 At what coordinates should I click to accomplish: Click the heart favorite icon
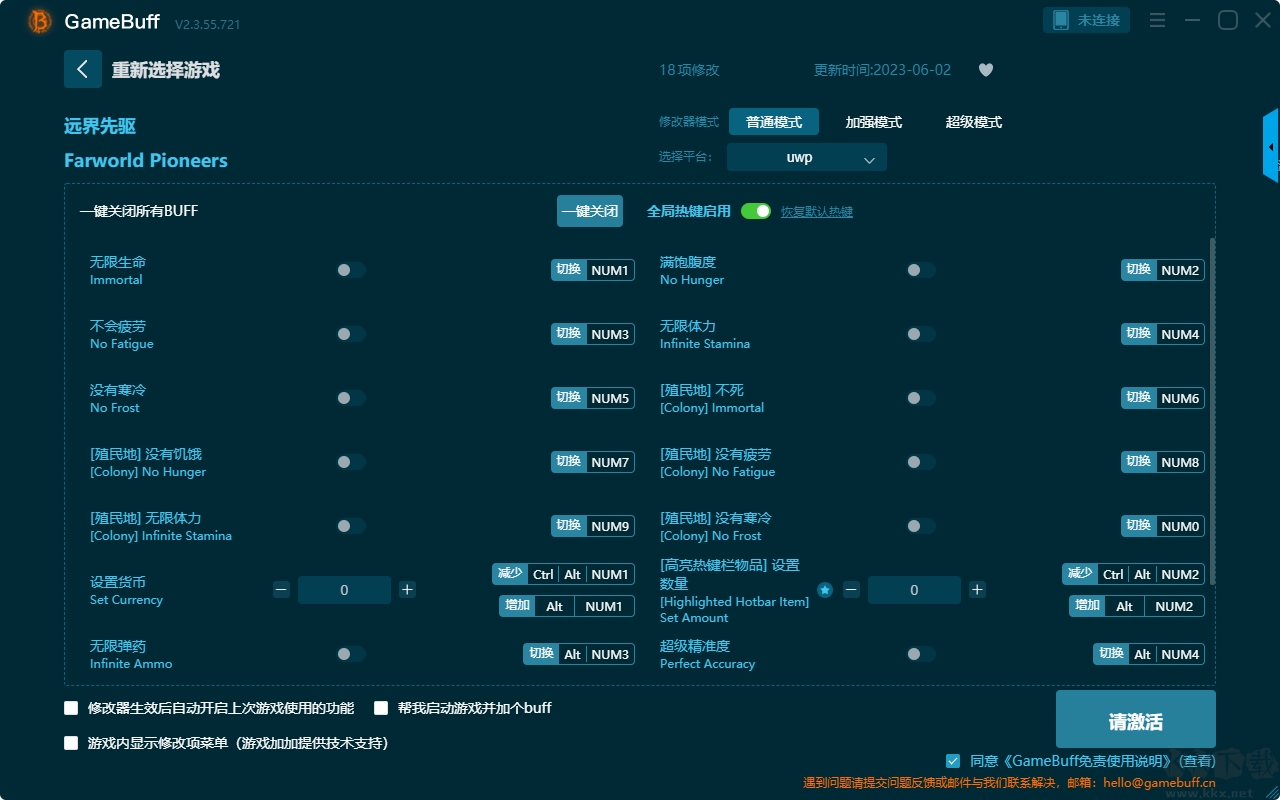pos(985,70)
